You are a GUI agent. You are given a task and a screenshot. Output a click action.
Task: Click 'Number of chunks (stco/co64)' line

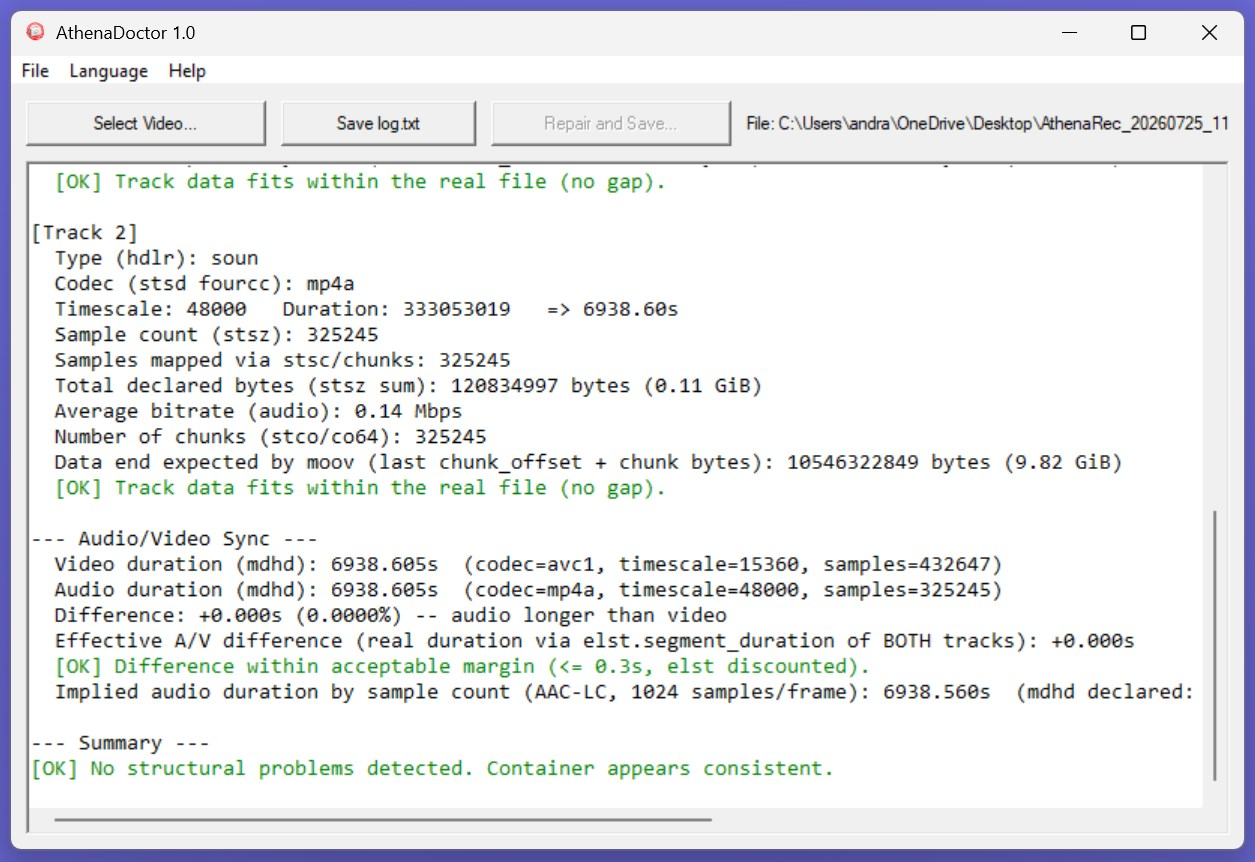click(270, 437)
